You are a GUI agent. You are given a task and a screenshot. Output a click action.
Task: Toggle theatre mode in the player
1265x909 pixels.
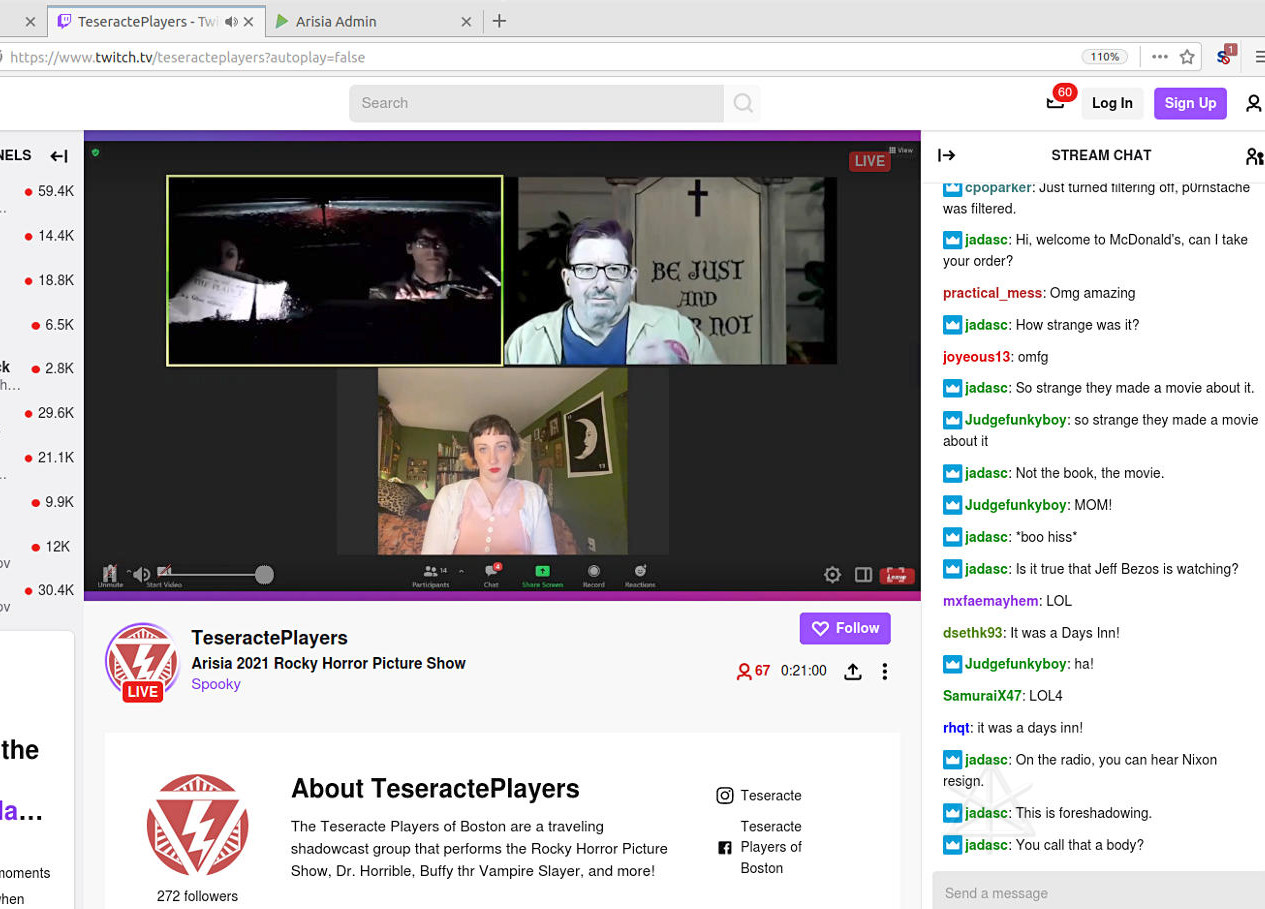(863, 574)
